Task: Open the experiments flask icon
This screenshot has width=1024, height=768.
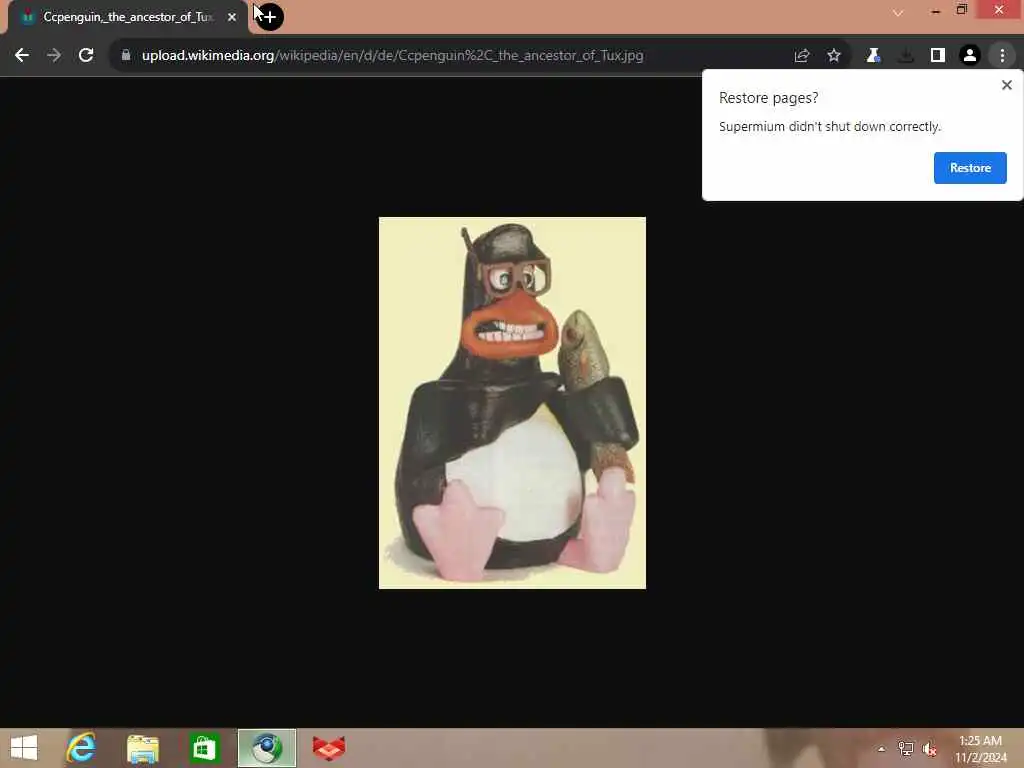Action: click(873, 56)
